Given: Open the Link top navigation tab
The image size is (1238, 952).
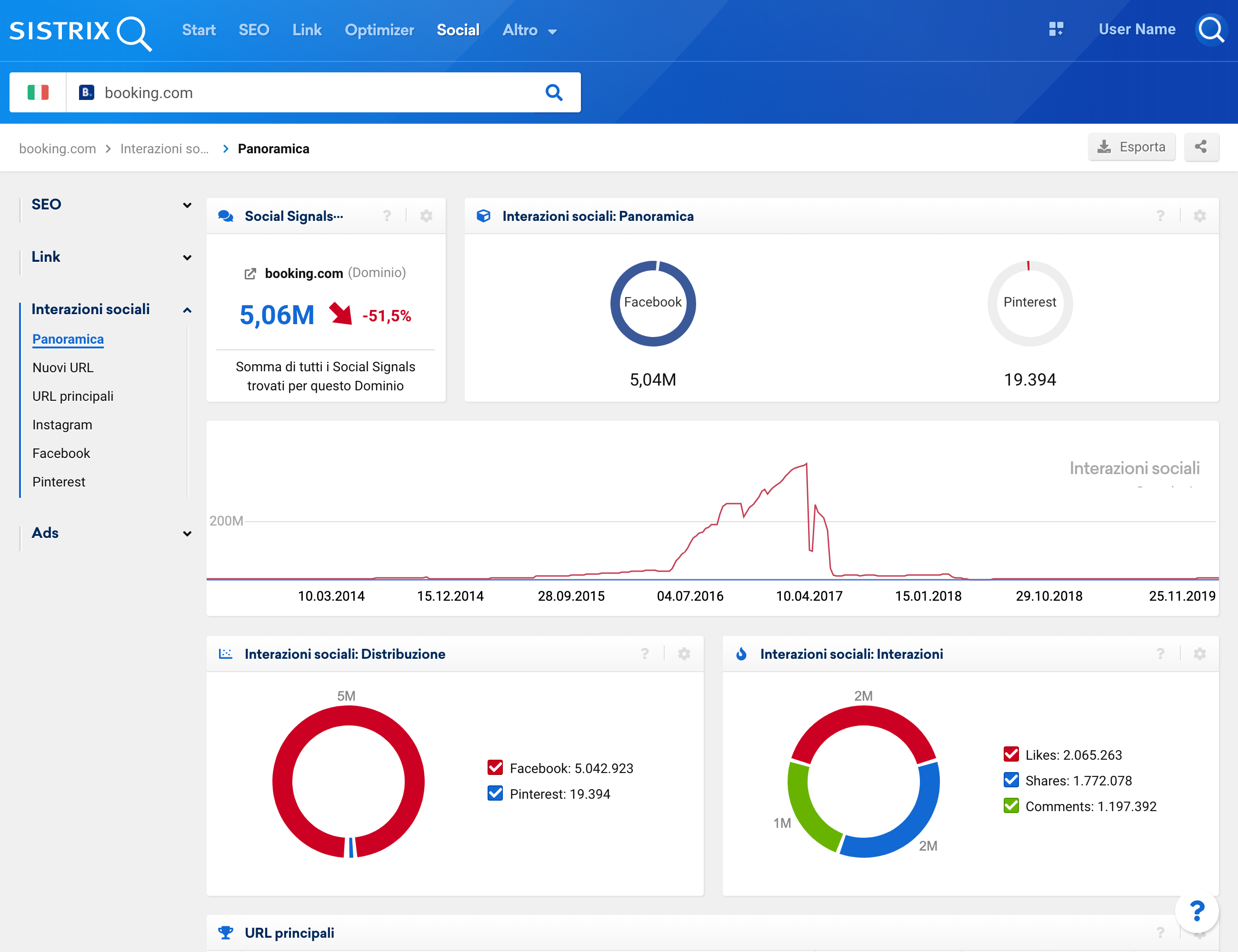Looking at the screenshot, I should 307,30.
